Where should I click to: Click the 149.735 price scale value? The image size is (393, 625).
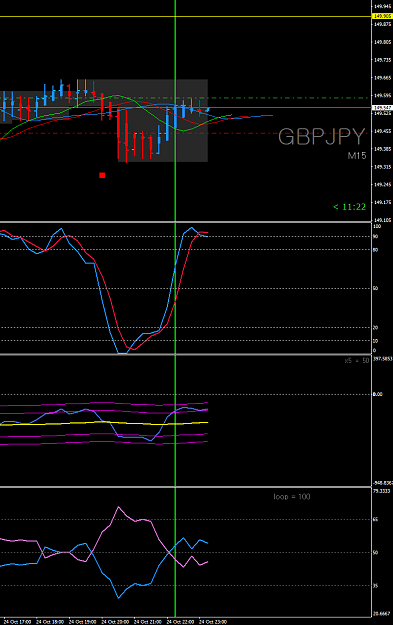pyautogui.click(x=383, y=60)
